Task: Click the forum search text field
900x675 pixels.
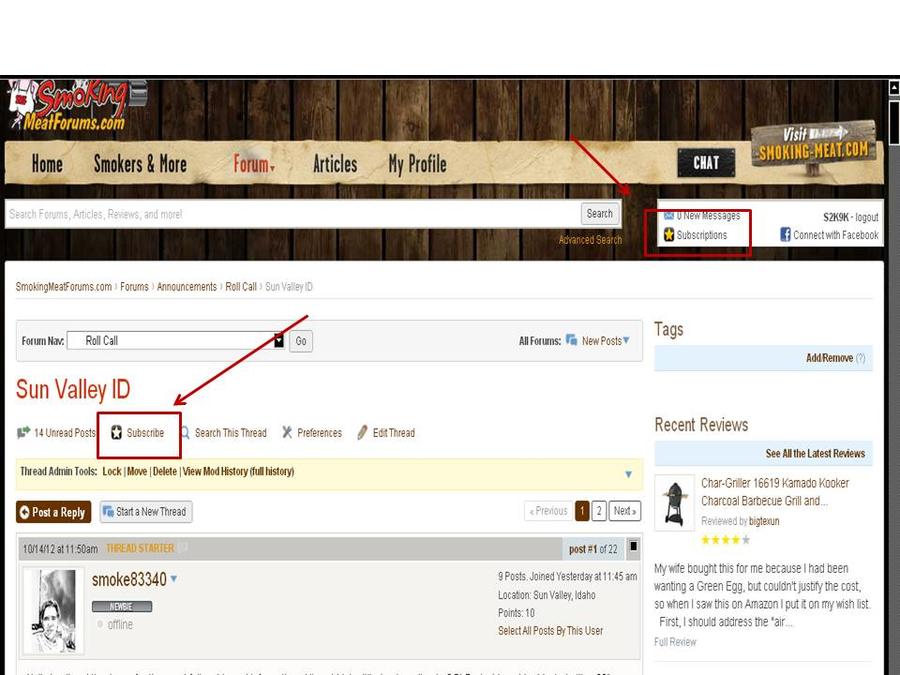Action: (290, 214)
